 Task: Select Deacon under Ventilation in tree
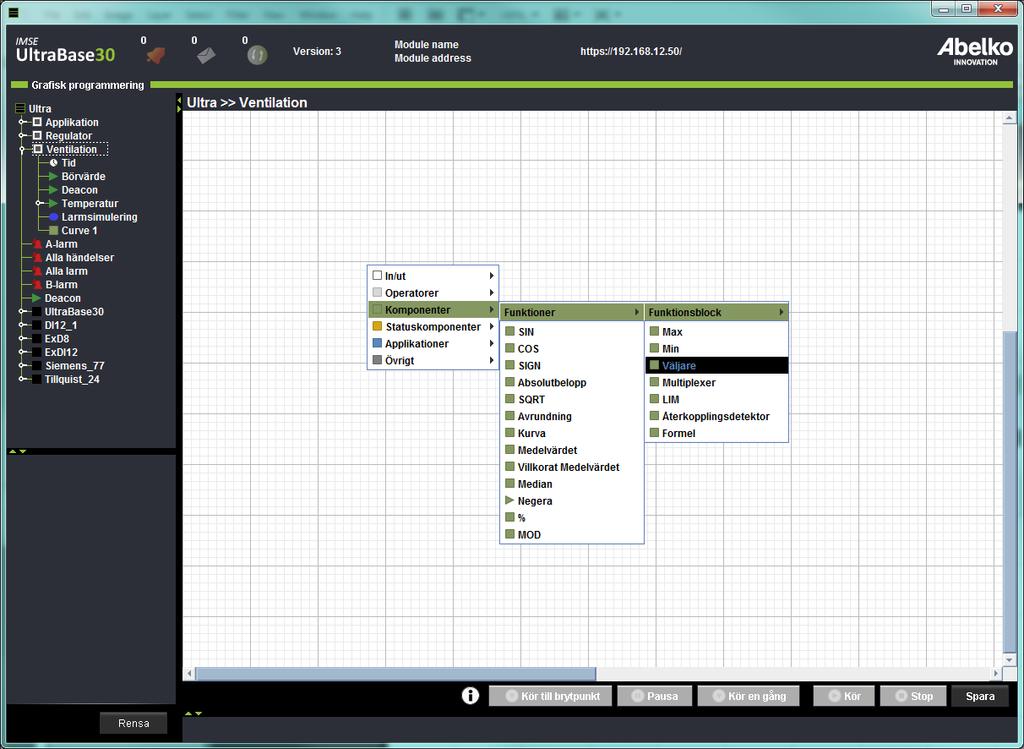click(x=79, y=190)
